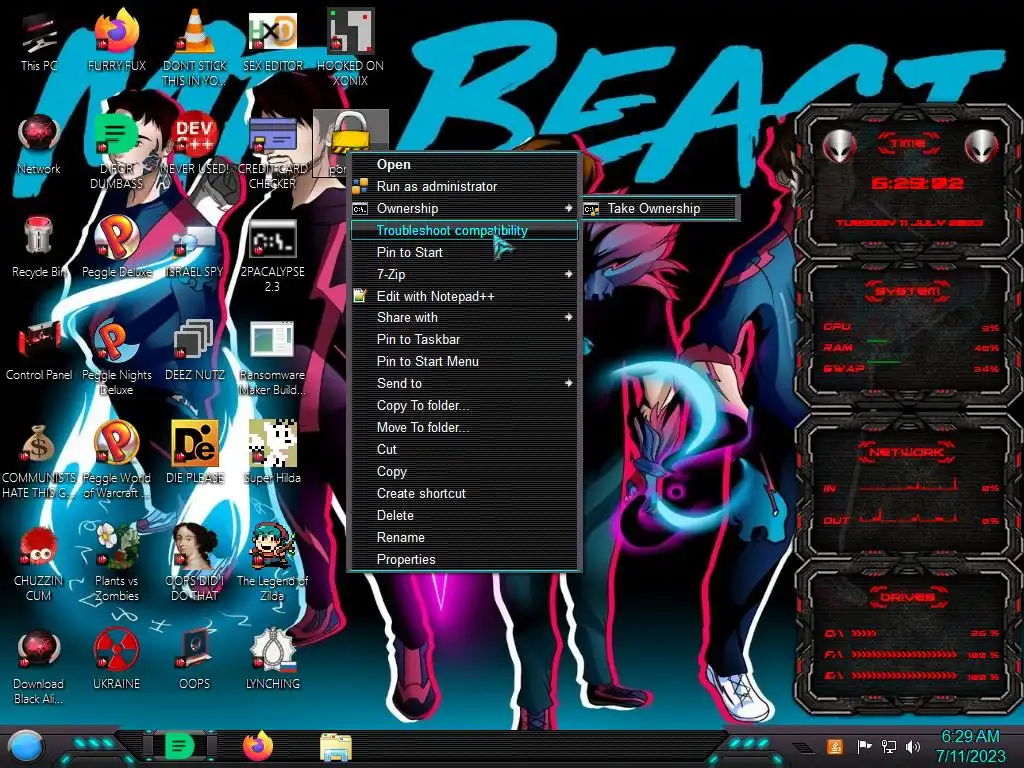This screenshot has height=768, width=1024.
Task: Select the Legend of Zilda icon
Action: [273, 563]
